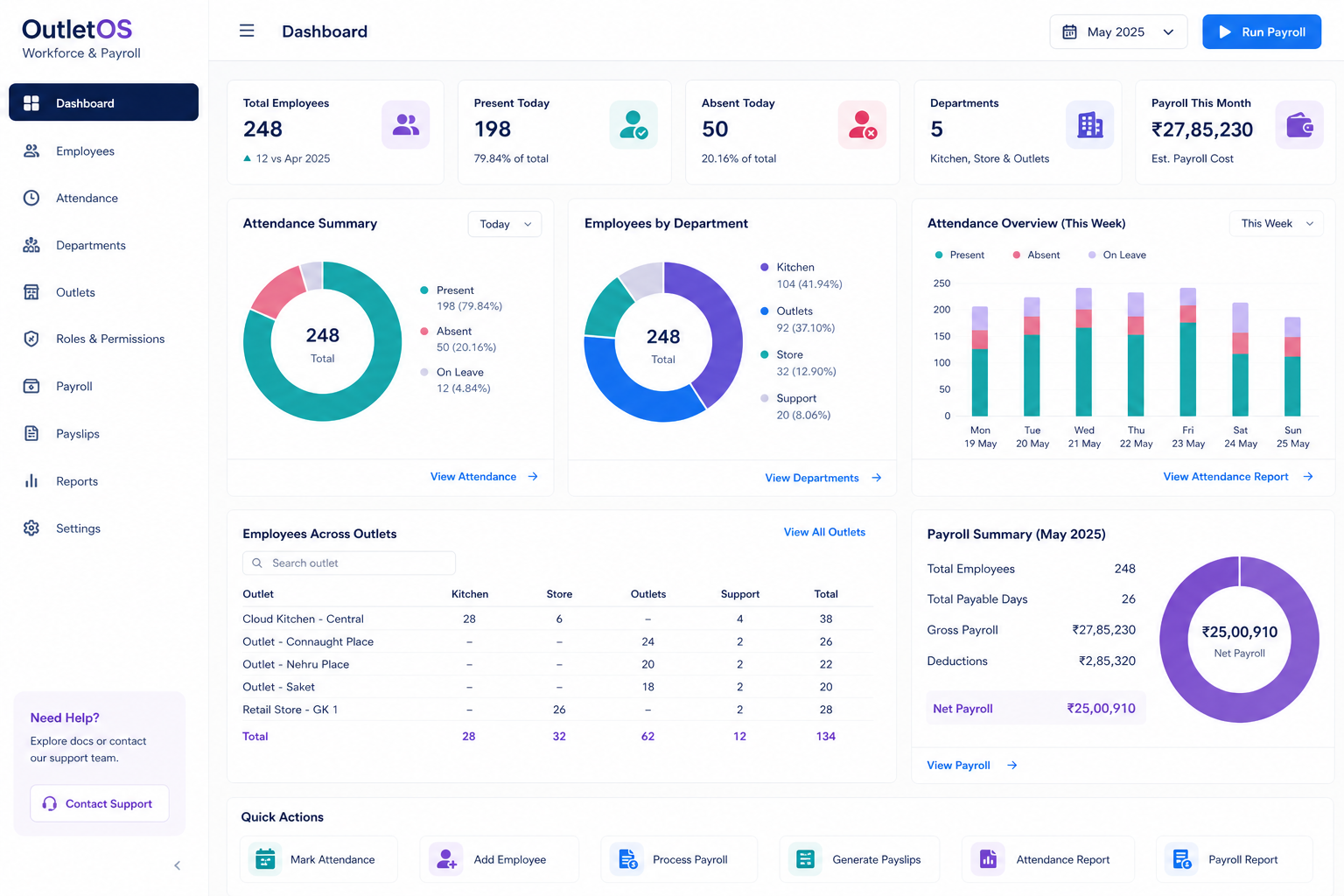
Task: Open the View Departments link
Action: (823, 478)
